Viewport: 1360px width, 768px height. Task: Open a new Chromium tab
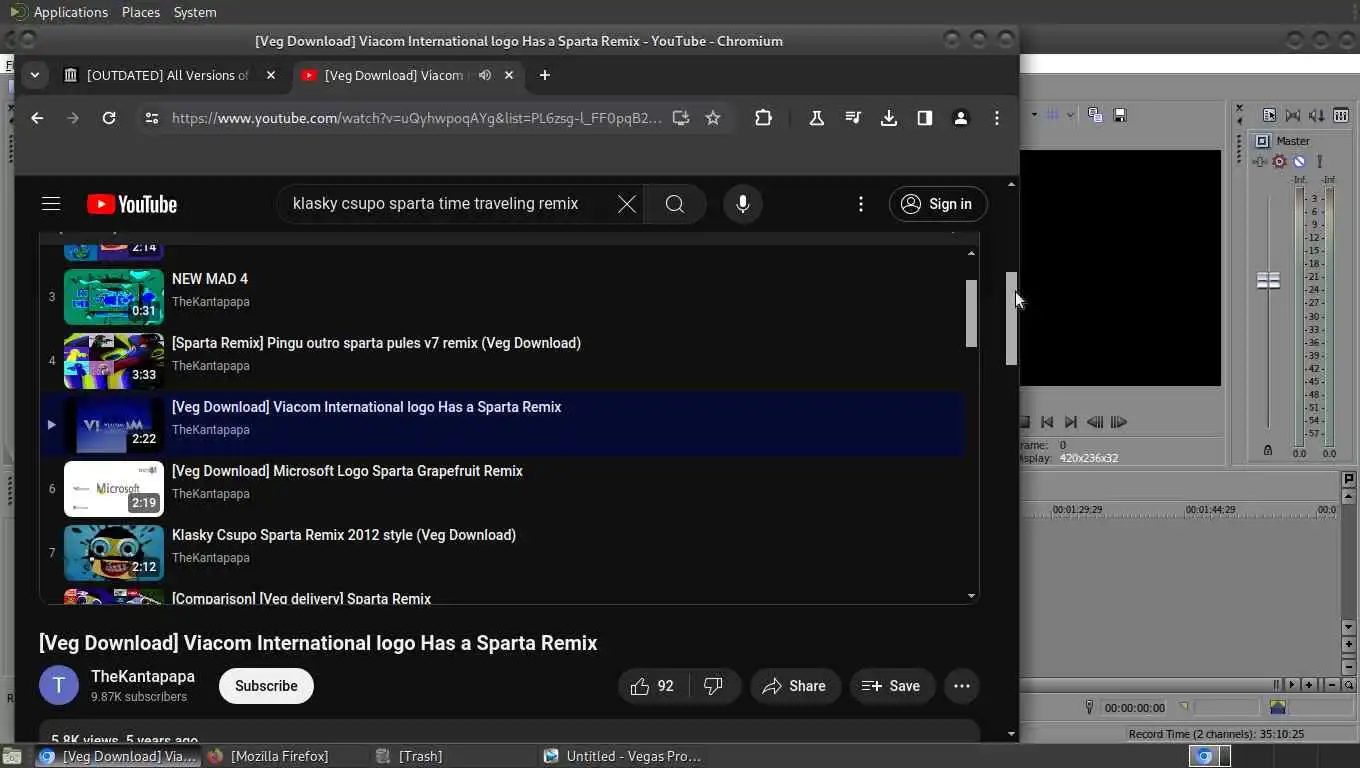(545, 75)
